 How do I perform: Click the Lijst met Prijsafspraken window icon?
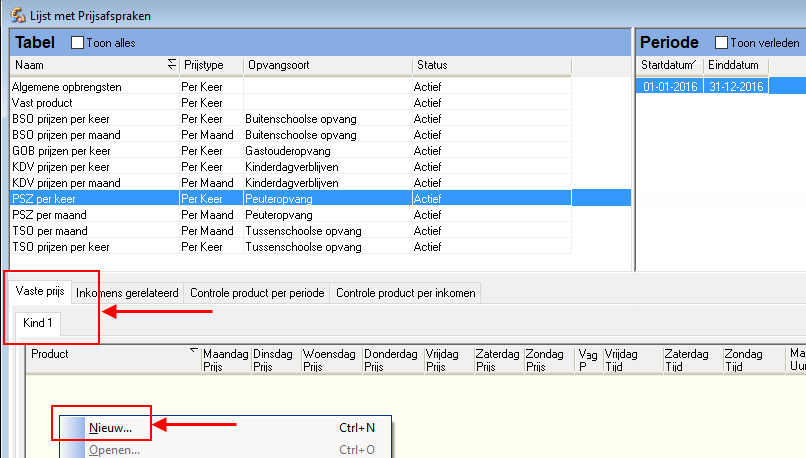(16, 14)
